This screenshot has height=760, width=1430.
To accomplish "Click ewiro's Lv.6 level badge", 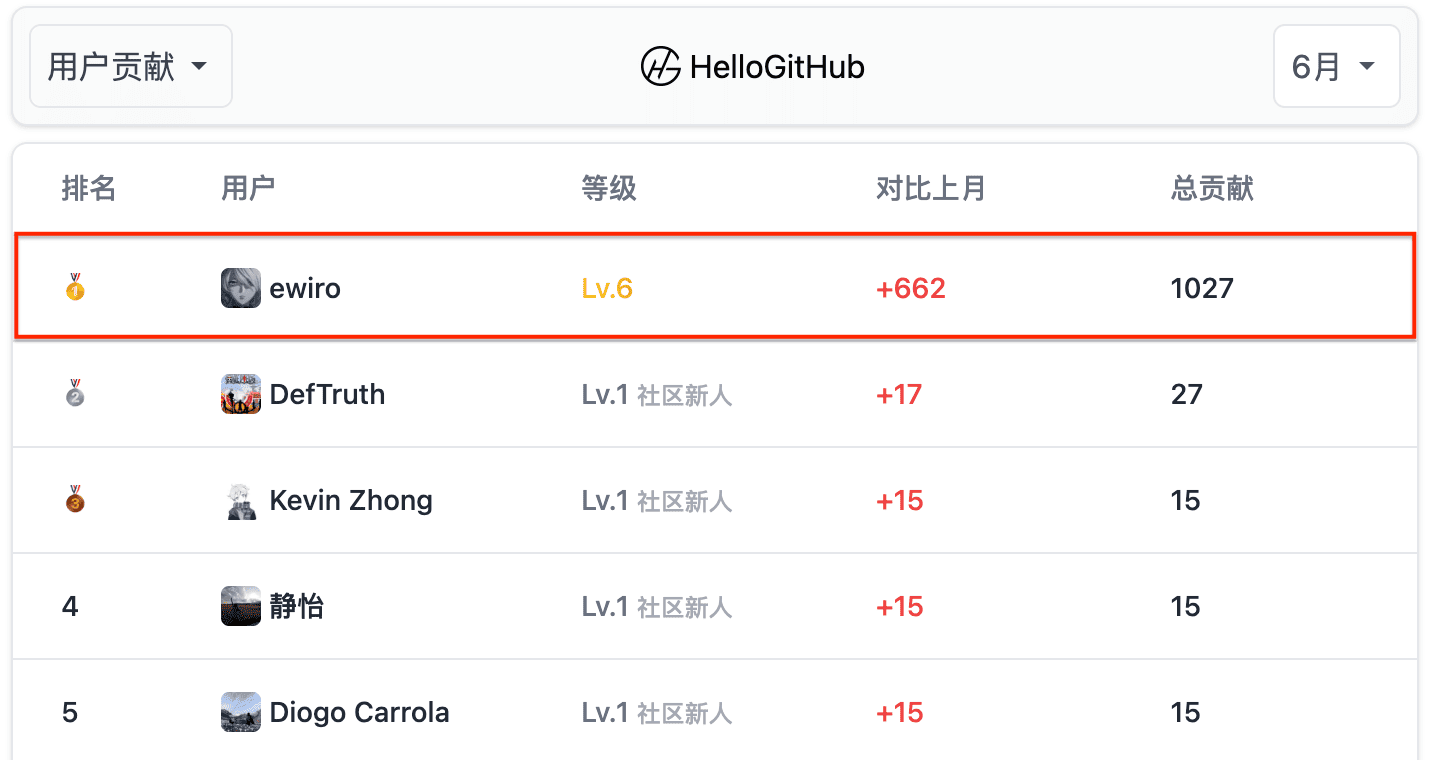I will coord(607,289).
